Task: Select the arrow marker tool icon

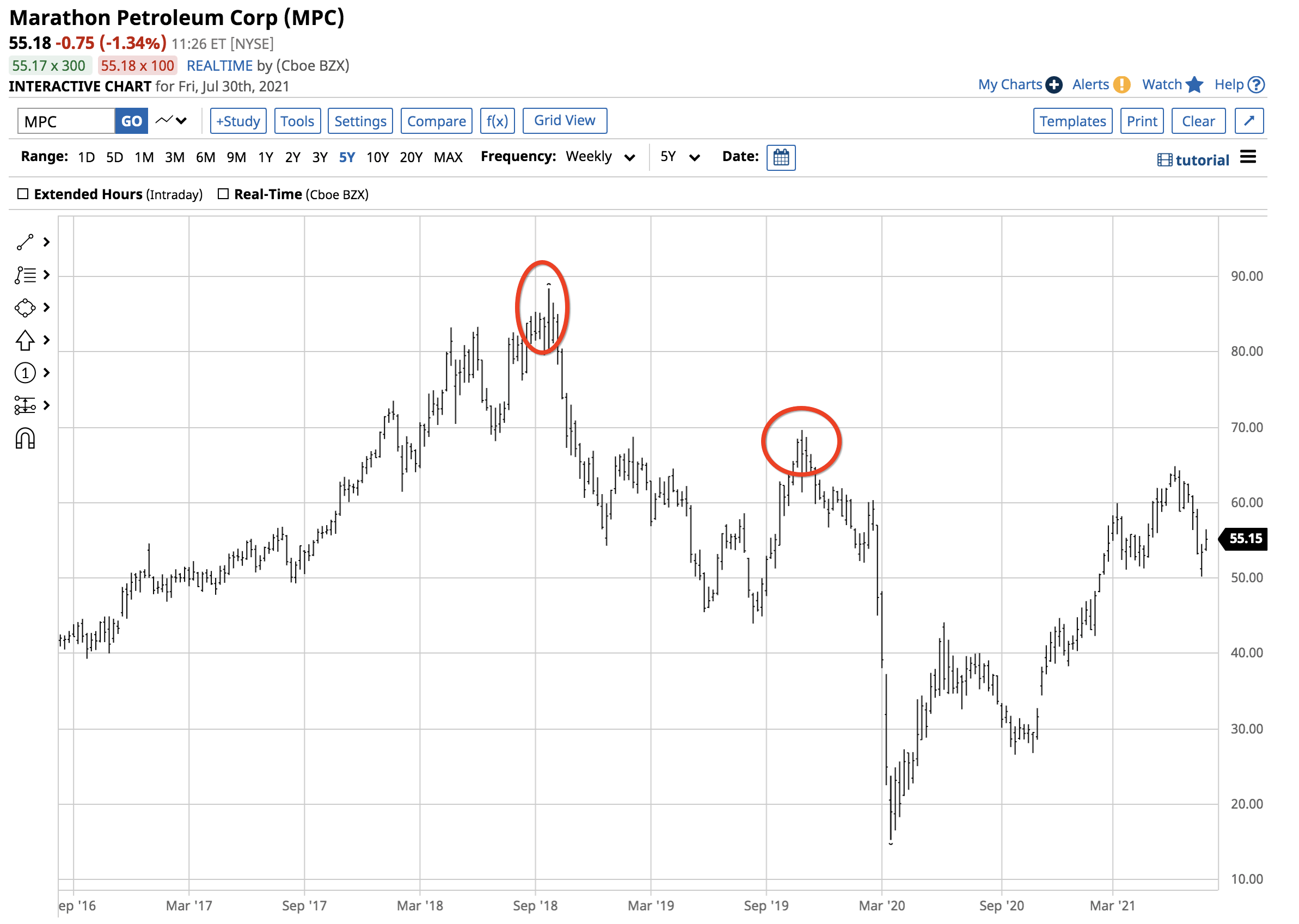Action: [x=25, y=341]
